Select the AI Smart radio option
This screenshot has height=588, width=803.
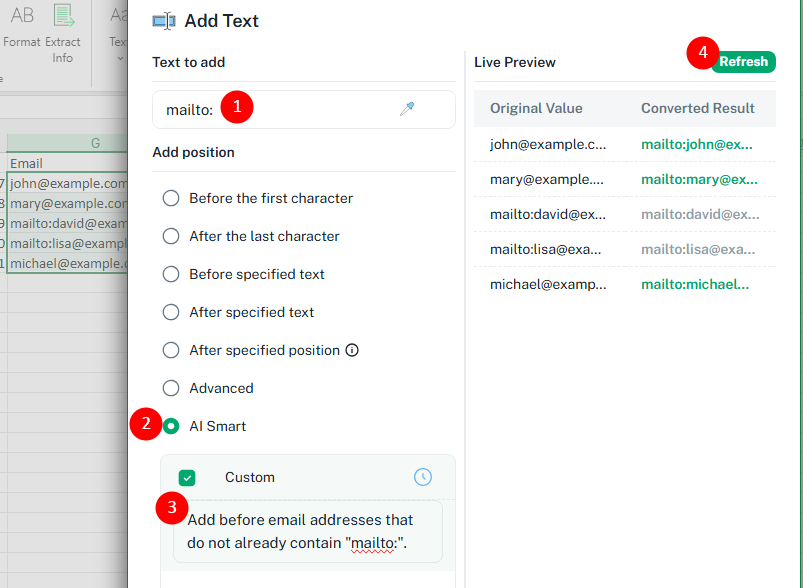(x=171, y=426)
